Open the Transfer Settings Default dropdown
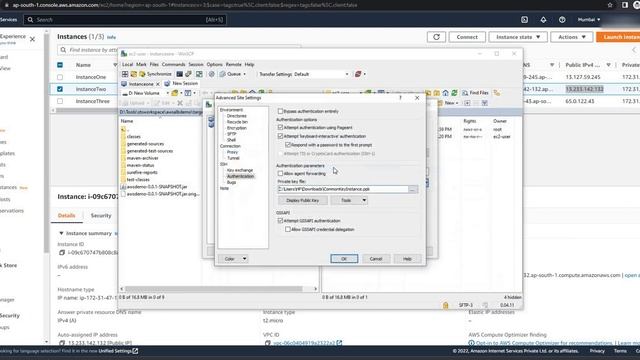Image resolution: width=640 pixels, height=360 pixels. 321,74
